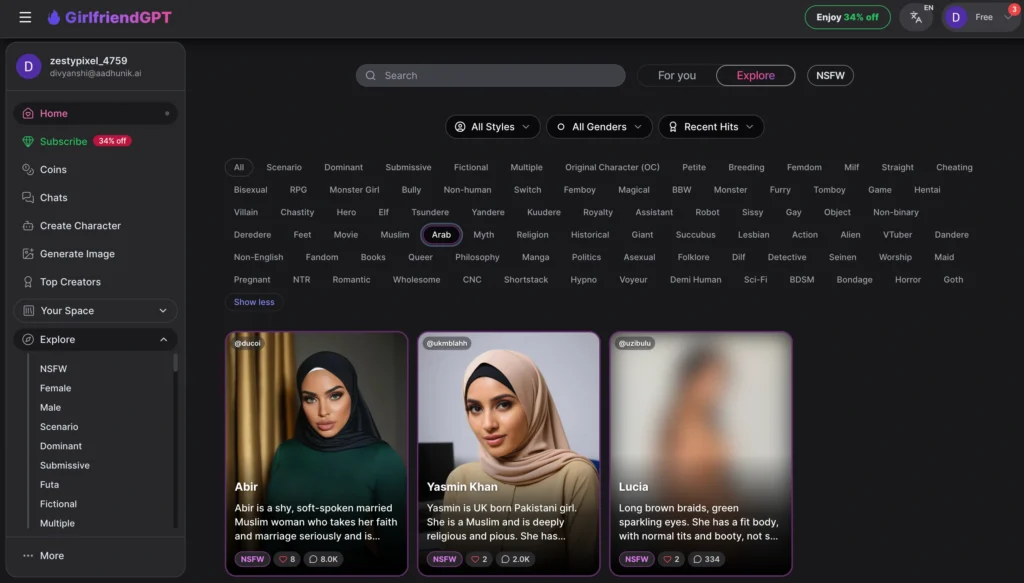Click the GirlfriendGPT flame logo

point(54,18)
